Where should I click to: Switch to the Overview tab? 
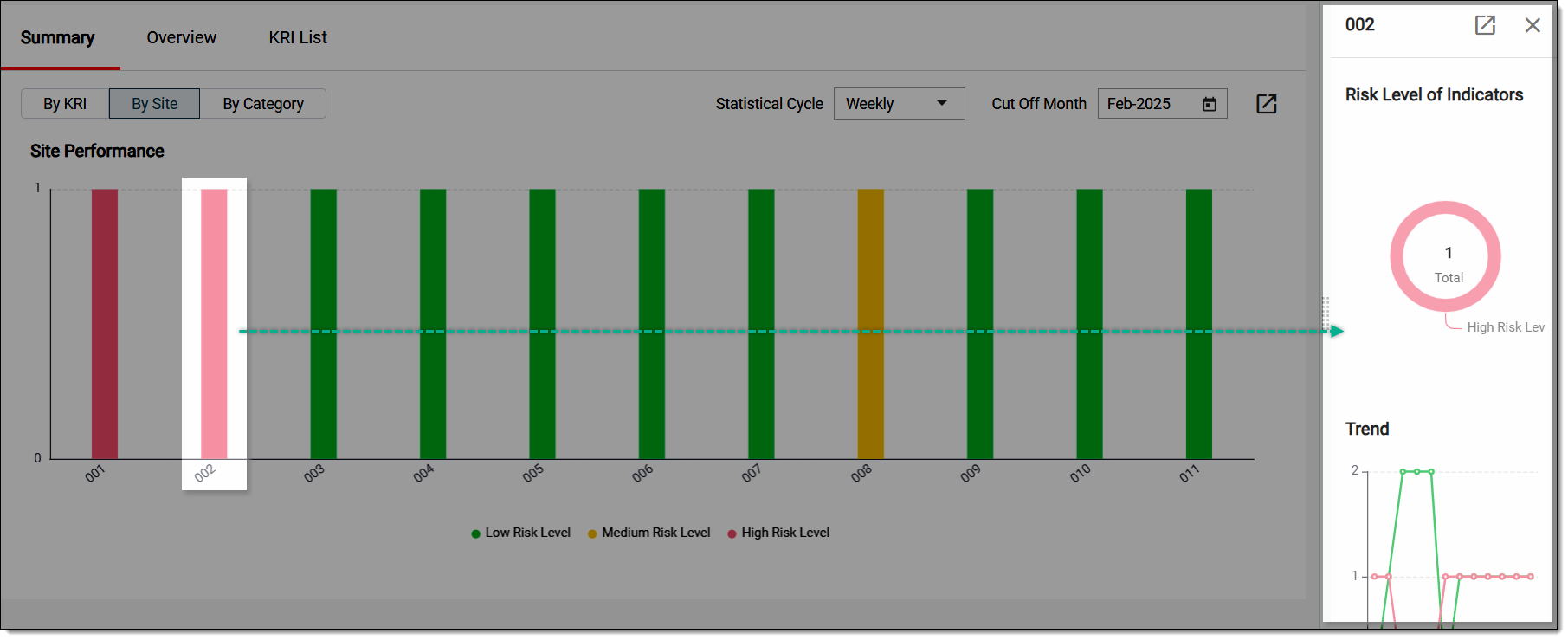pos(182,37)
